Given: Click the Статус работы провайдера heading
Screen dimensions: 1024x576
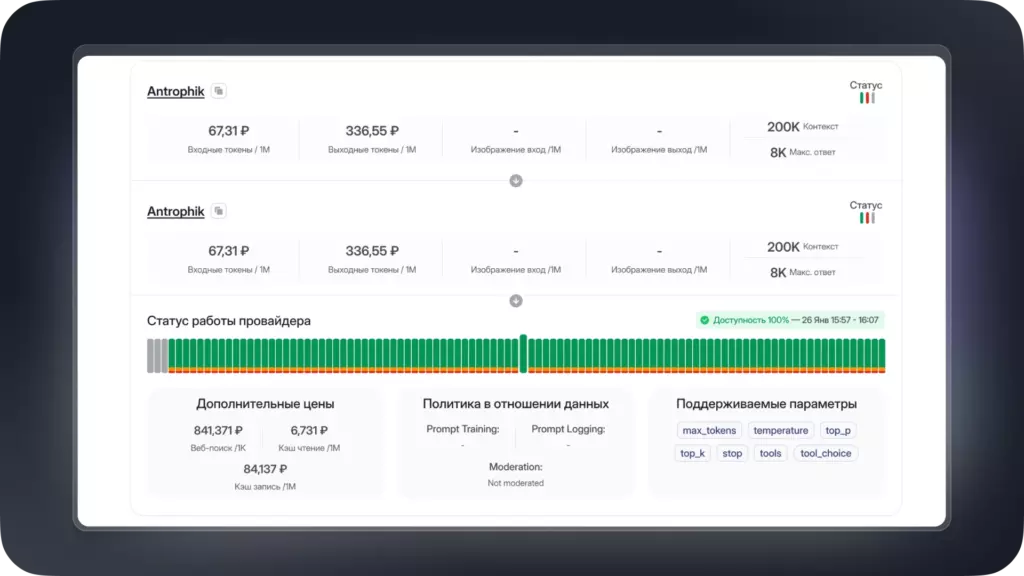Looking at the screenshot, I should tap(229, 321).
